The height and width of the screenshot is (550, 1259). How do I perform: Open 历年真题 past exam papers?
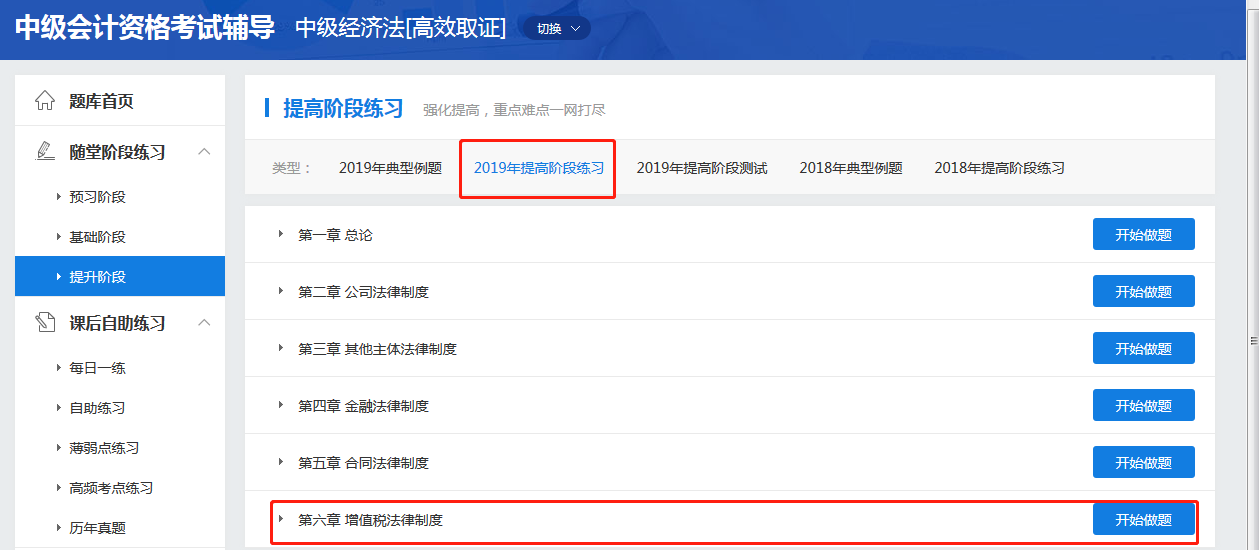tap(97, 528)
